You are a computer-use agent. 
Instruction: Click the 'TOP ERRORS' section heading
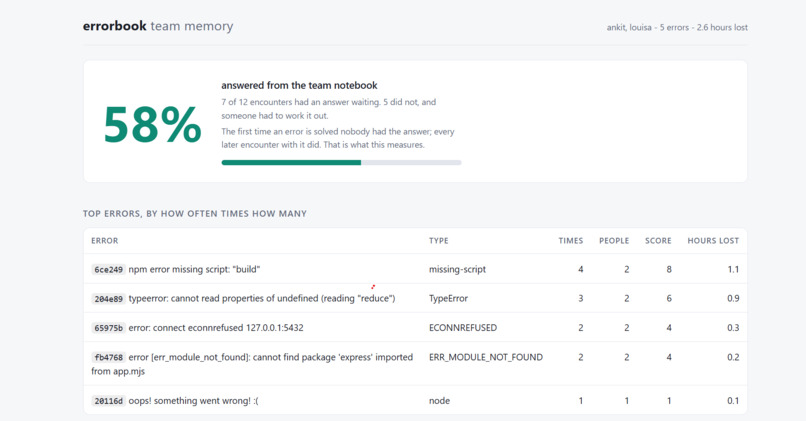tap(195, 213)
